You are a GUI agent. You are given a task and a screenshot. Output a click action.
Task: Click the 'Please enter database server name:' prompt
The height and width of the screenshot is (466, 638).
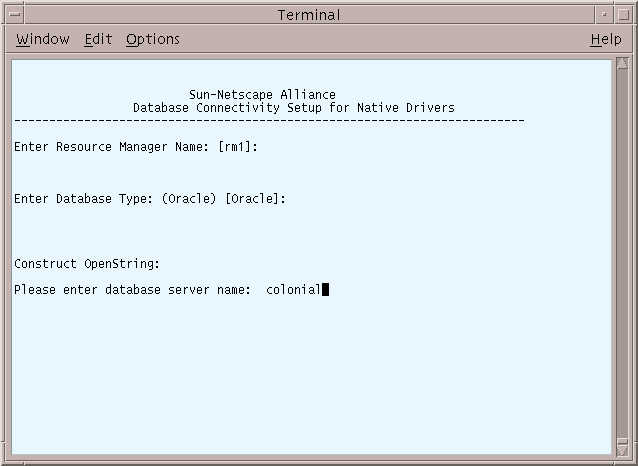click(133, 290)
